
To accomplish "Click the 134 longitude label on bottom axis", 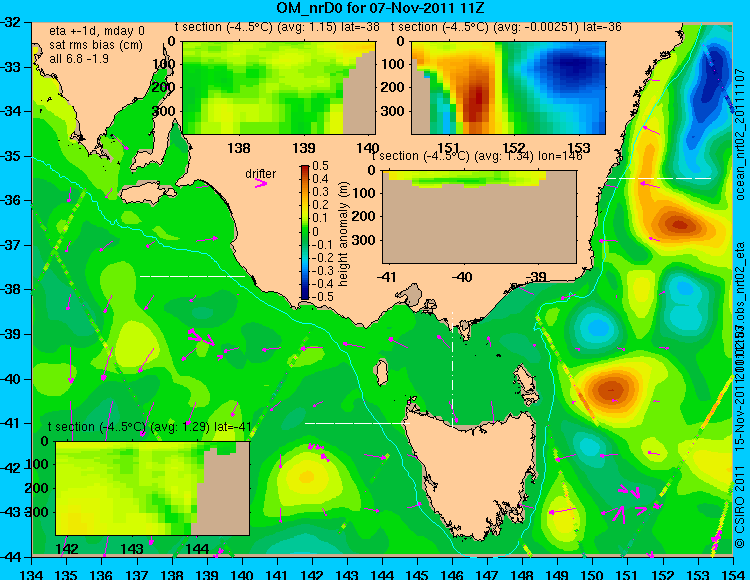I will [32, 574].
